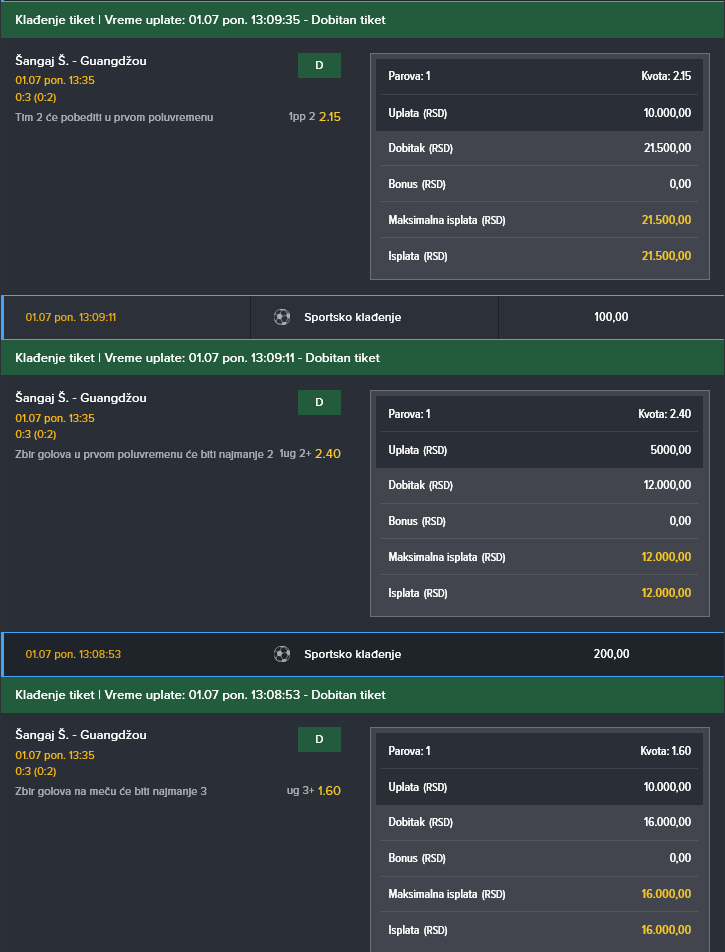
Task: Click the green D badge on the 2.15 ticket
Action: pyautogui.click(x=319, y=66)
